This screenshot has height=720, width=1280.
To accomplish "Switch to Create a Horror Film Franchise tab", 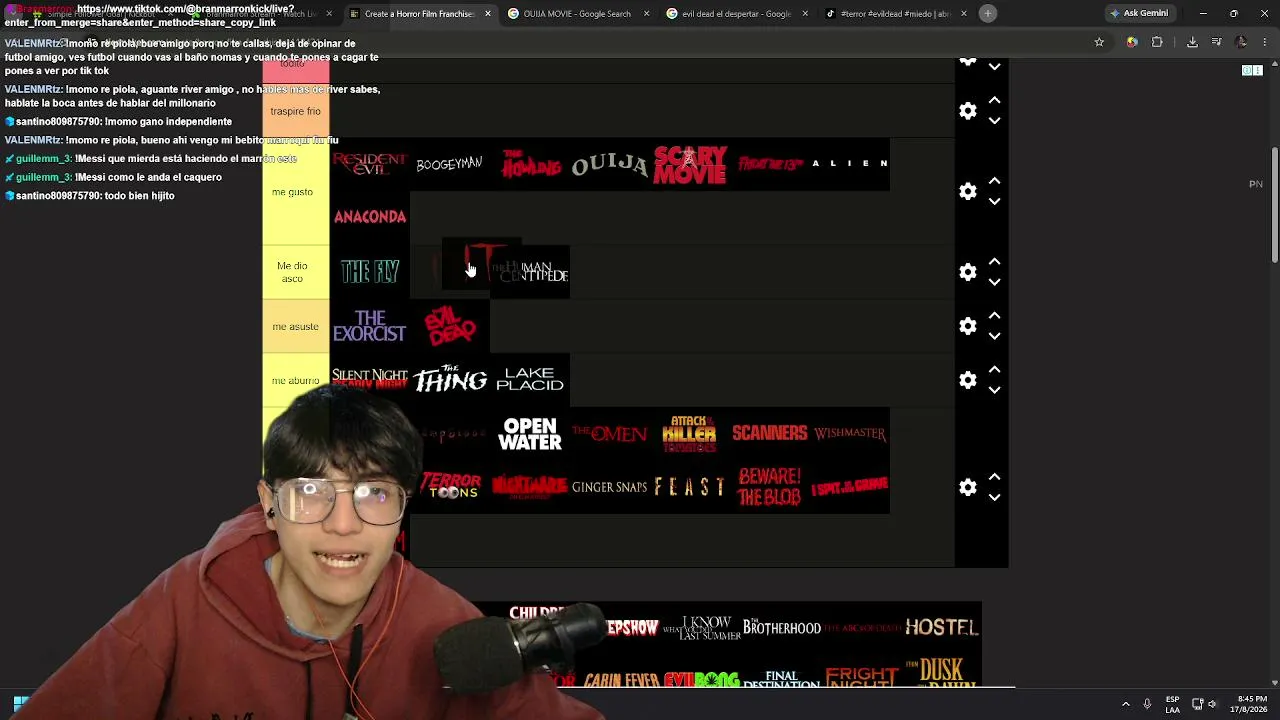I will [419, 14].
